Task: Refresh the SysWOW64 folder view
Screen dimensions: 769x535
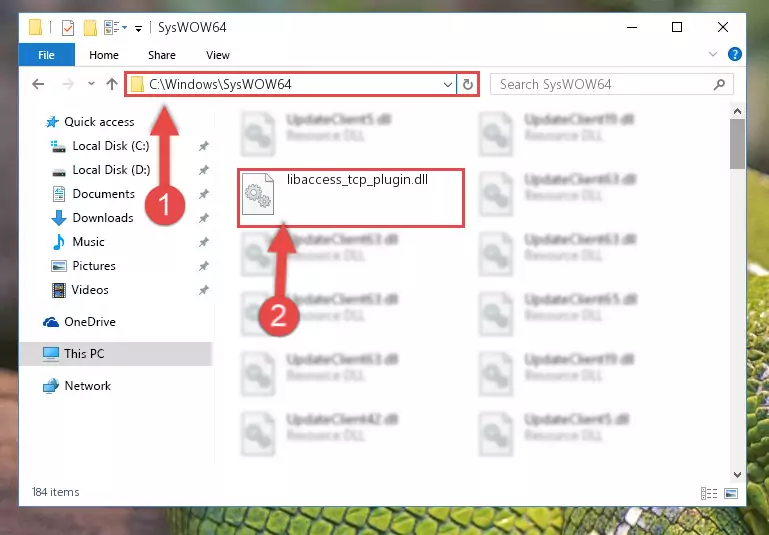Action: coord(467,84)
